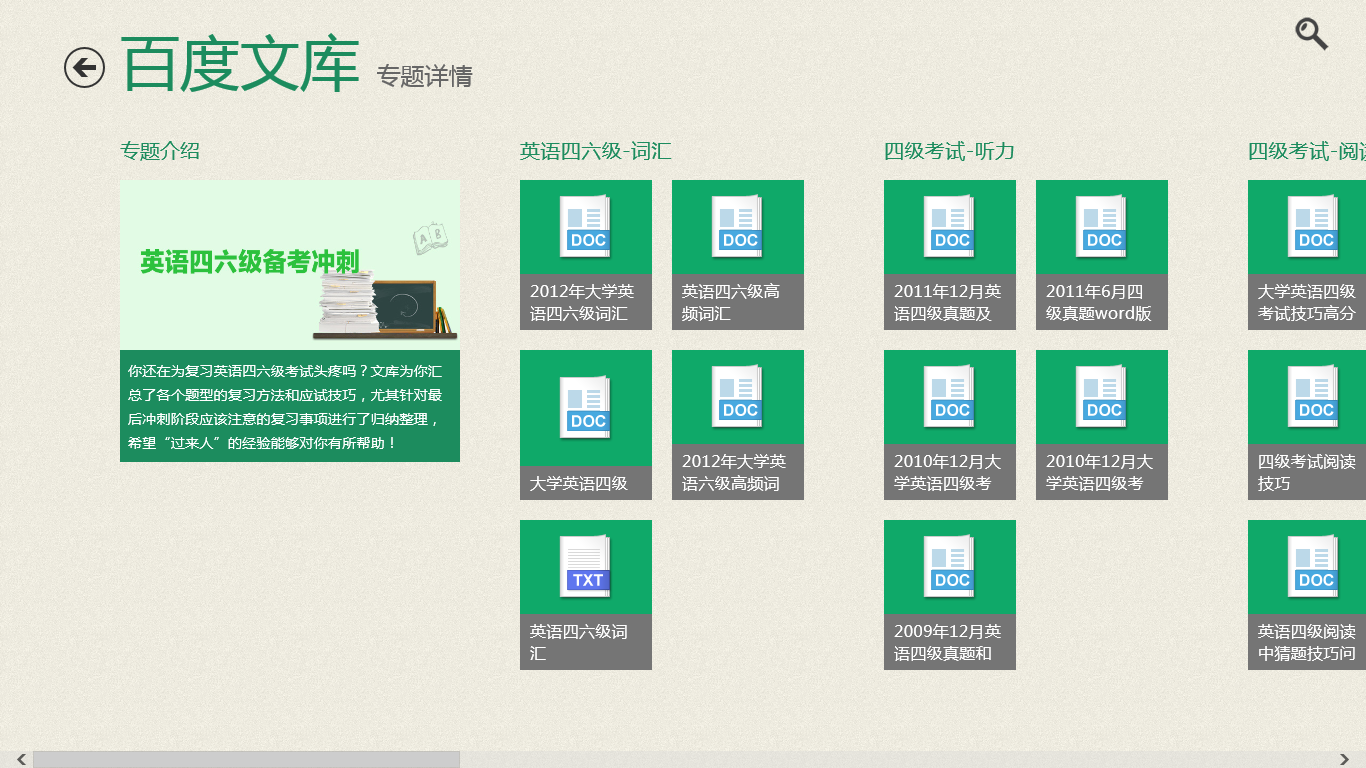Open DOC icon of 英语四级阅读中猜题技巧
The image size is (1366, 768).
coord(1313,567)
